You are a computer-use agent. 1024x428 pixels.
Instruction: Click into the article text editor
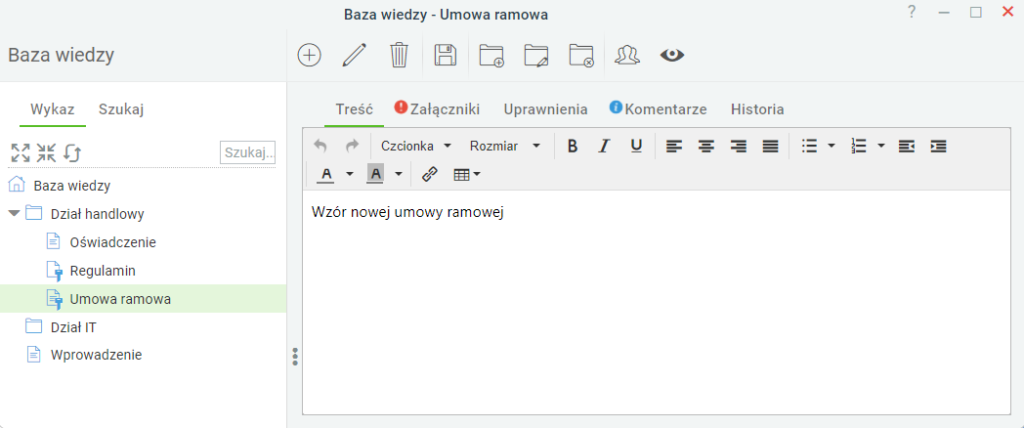[x=656, y=302]
